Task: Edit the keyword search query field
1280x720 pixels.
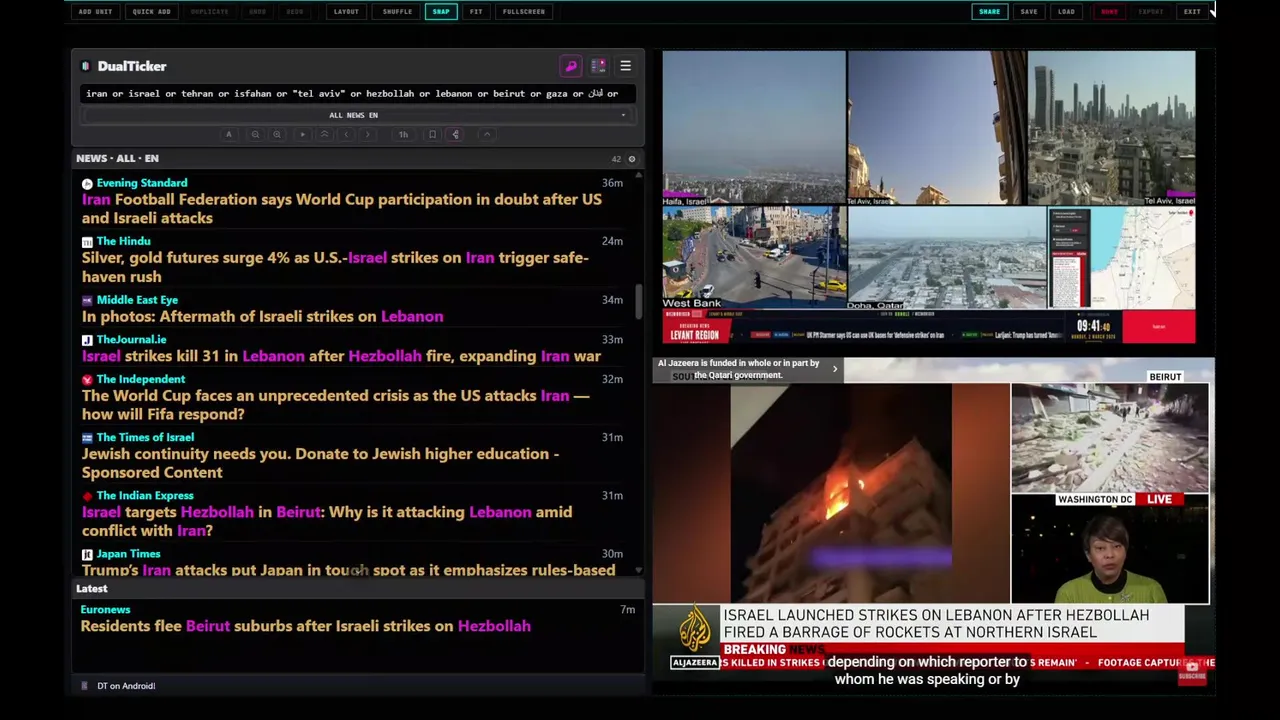Action: [357, 94]
